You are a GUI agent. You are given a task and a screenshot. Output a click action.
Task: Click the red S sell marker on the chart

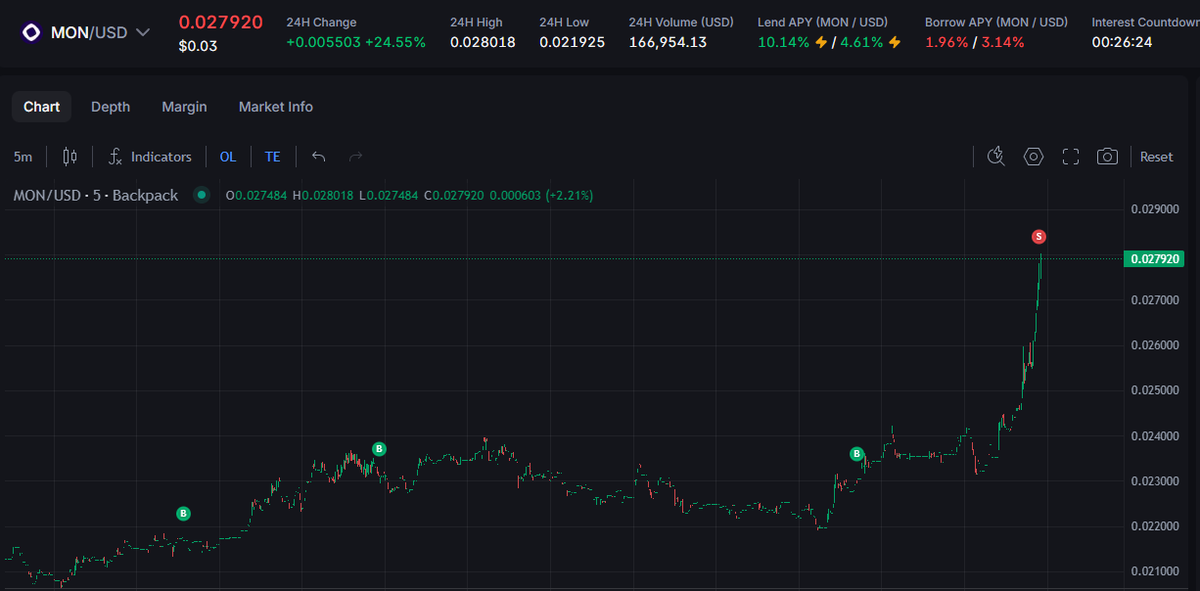coord(1038,236)
